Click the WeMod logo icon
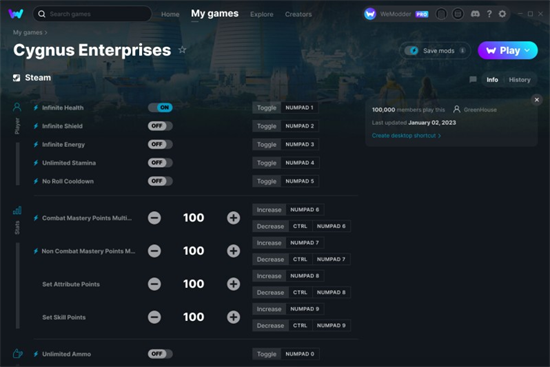This screenshot has height=367, width=550. (x=16, y=14)
